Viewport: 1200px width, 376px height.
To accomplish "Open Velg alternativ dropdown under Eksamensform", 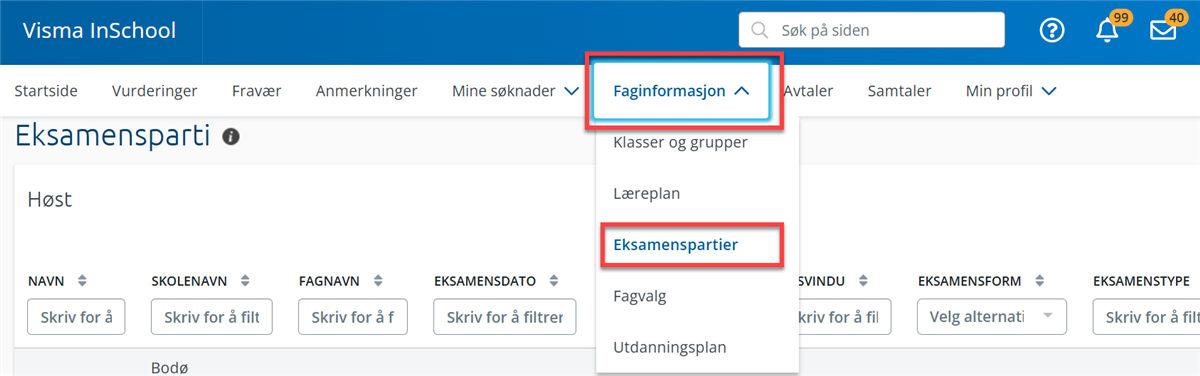I will [x=991, y=317].
